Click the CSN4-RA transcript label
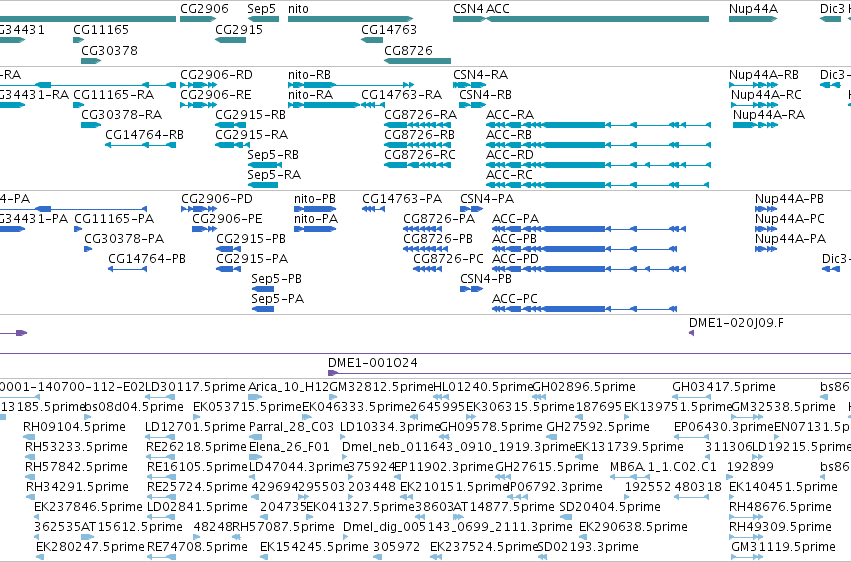The image size is (851, 562). pos(481,74)
